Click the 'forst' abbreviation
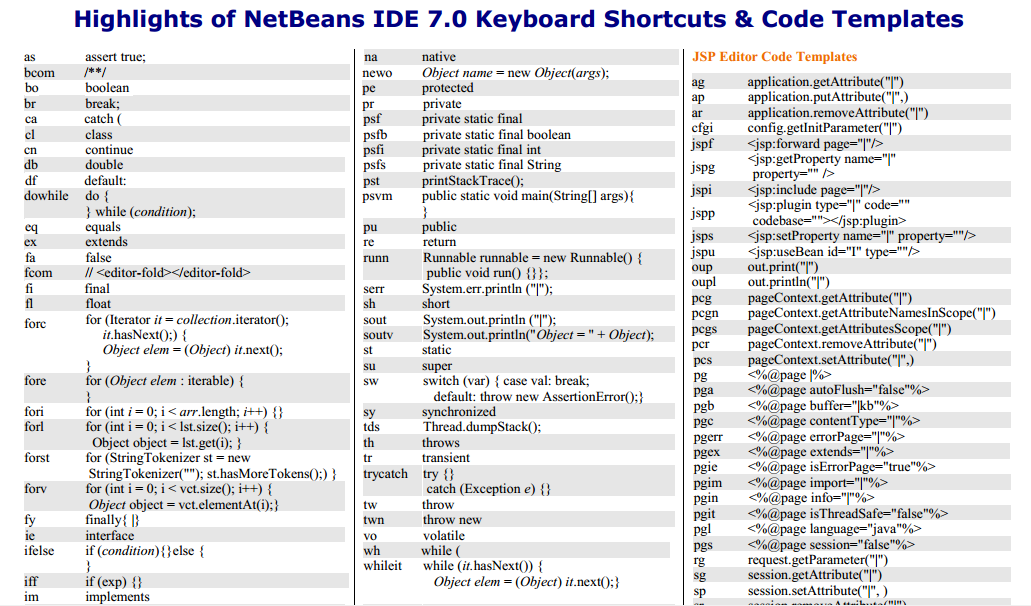 tap(37, 457)
